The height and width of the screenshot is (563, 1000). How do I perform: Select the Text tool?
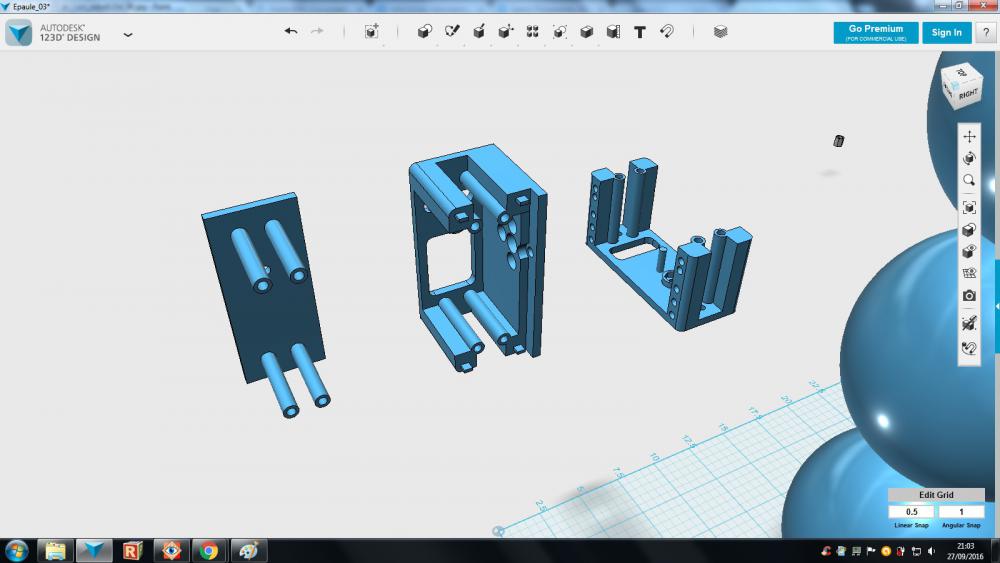(640, 32)
